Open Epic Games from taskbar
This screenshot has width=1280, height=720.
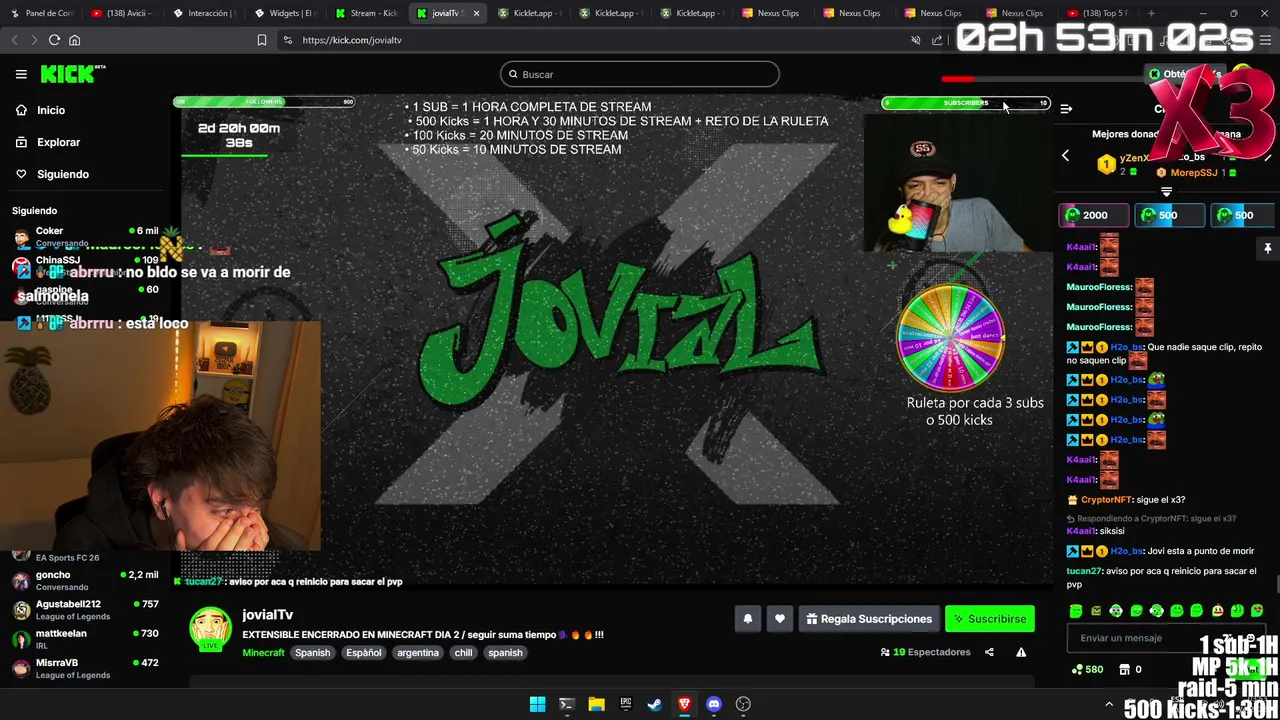tap(626, 704)
